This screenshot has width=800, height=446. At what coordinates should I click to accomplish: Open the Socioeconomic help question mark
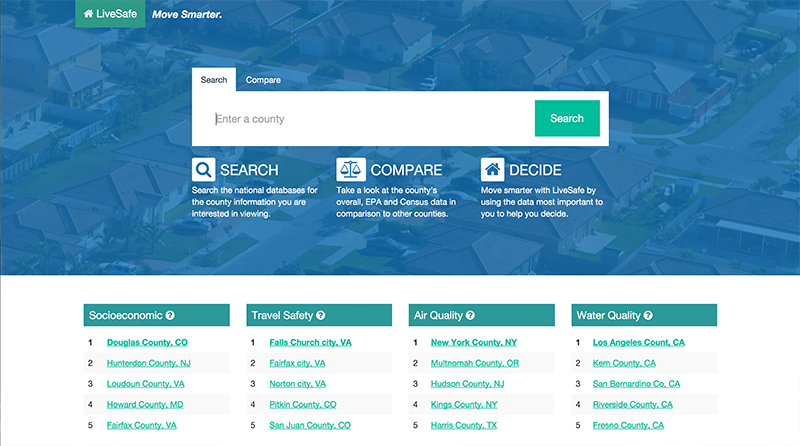(x=170, y=315)
